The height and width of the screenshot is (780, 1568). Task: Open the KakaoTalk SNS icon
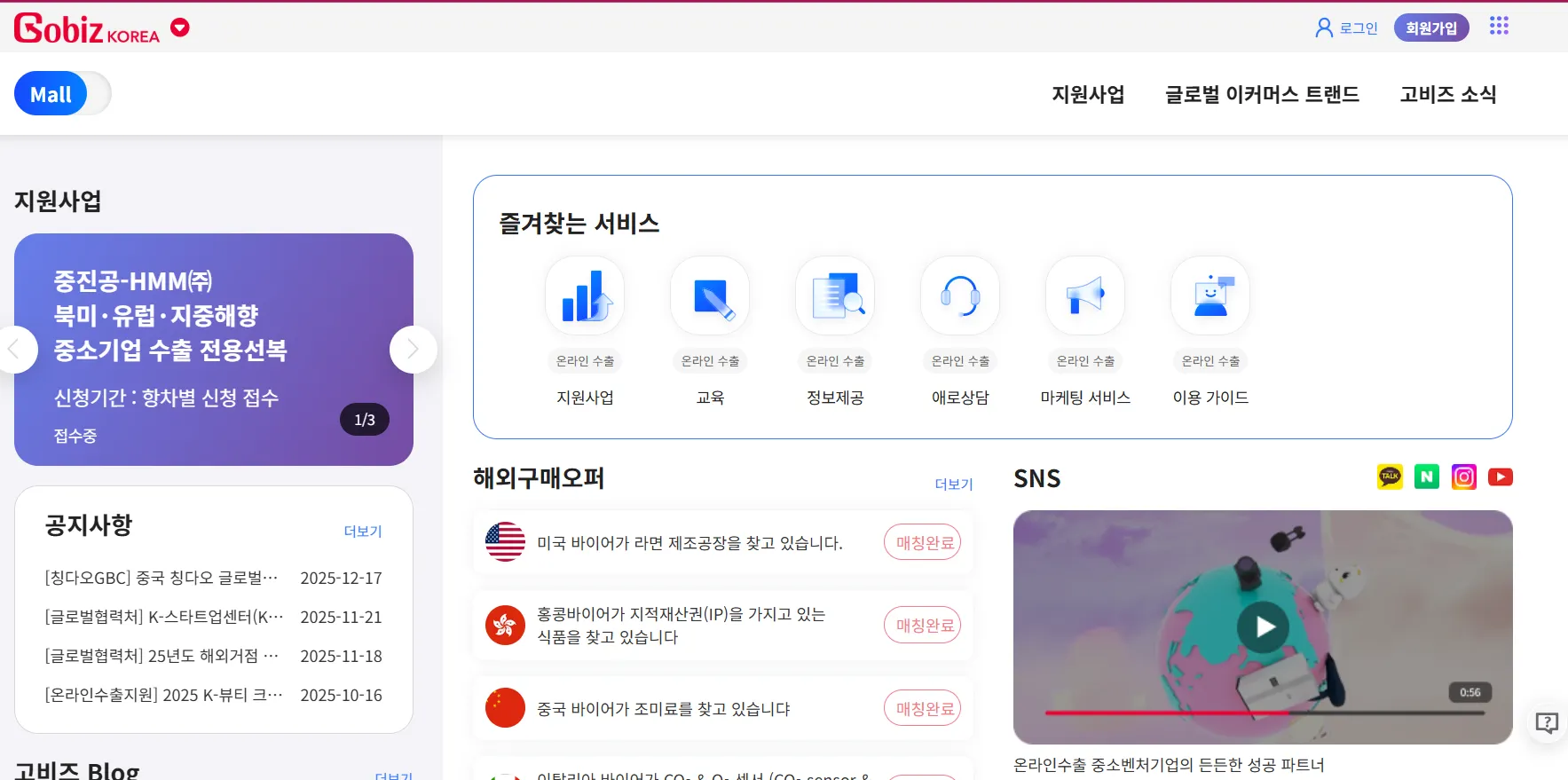click(1390, 477)
